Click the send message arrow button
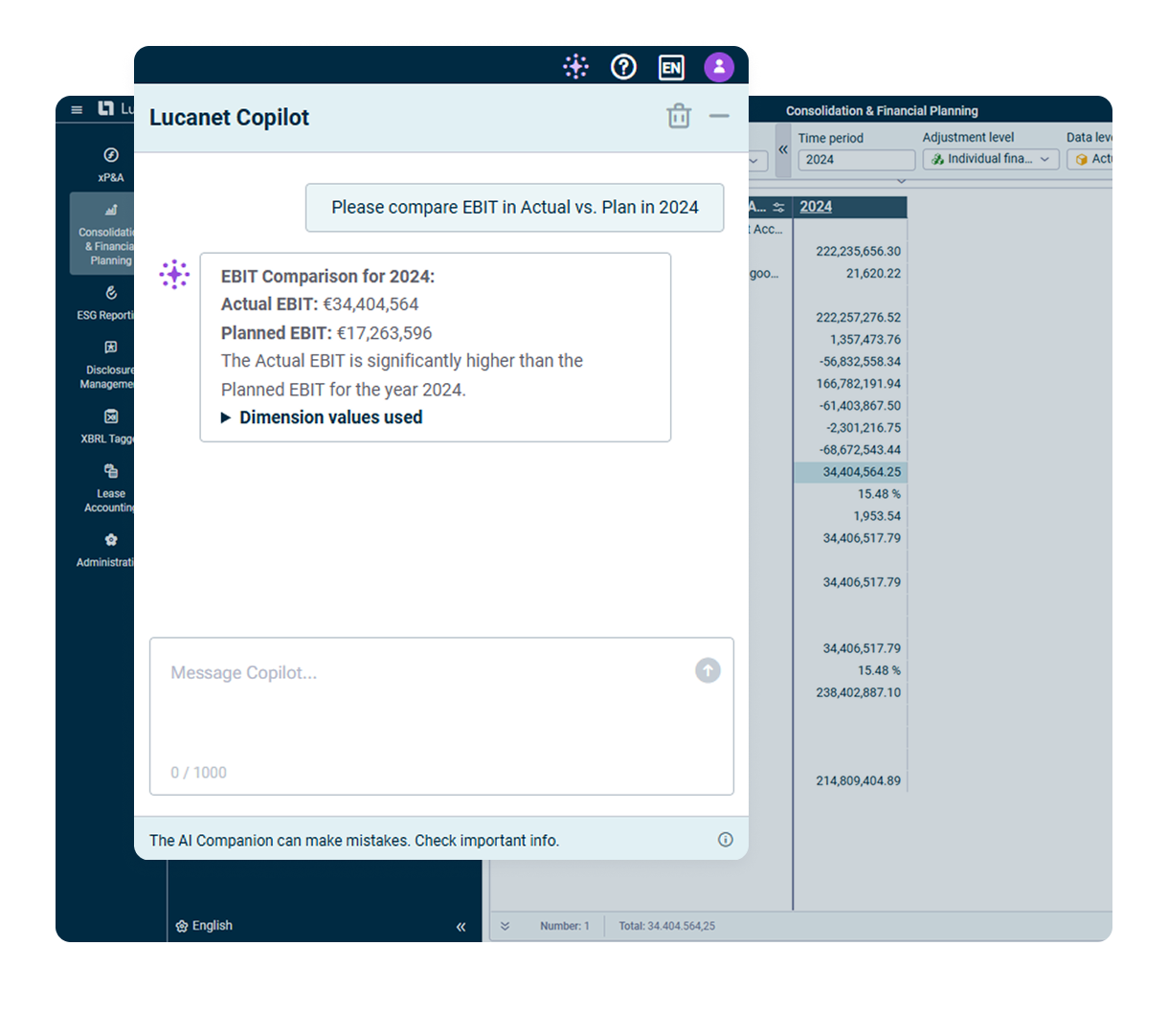The image size is (1168, 1036). pyautogui.click(x=708, y=670)
